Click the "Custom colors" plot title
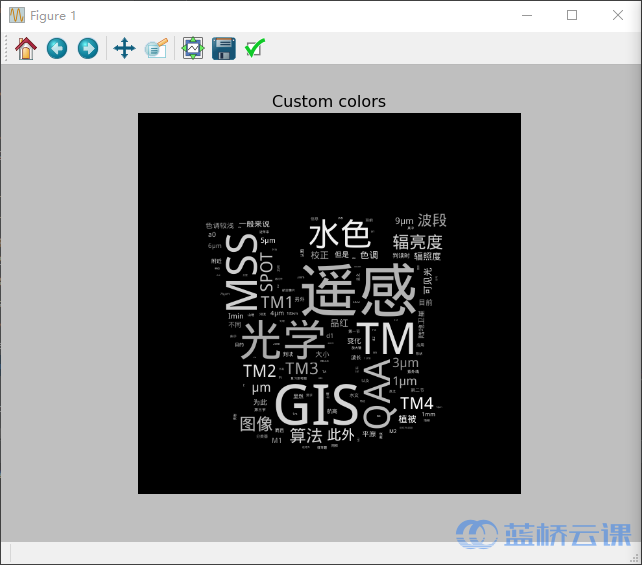The height and width of the screenshot is (565, 642). point(329,101)
